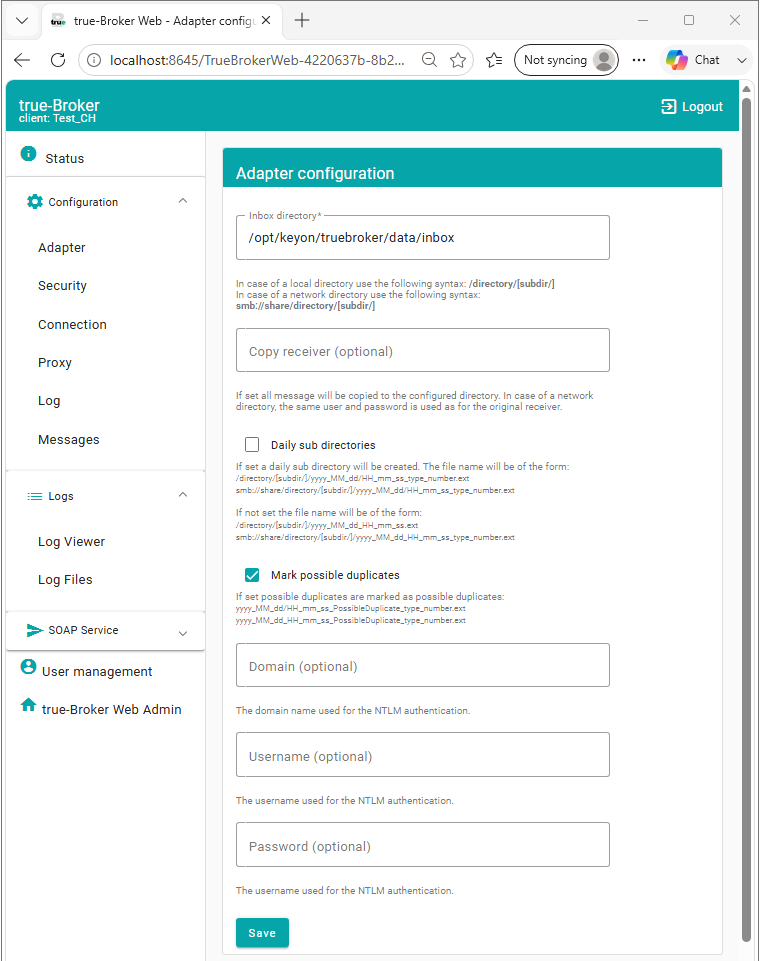760x961 pixels.
Task: Open the Log Files page
Action: click(x=66, y=580)
